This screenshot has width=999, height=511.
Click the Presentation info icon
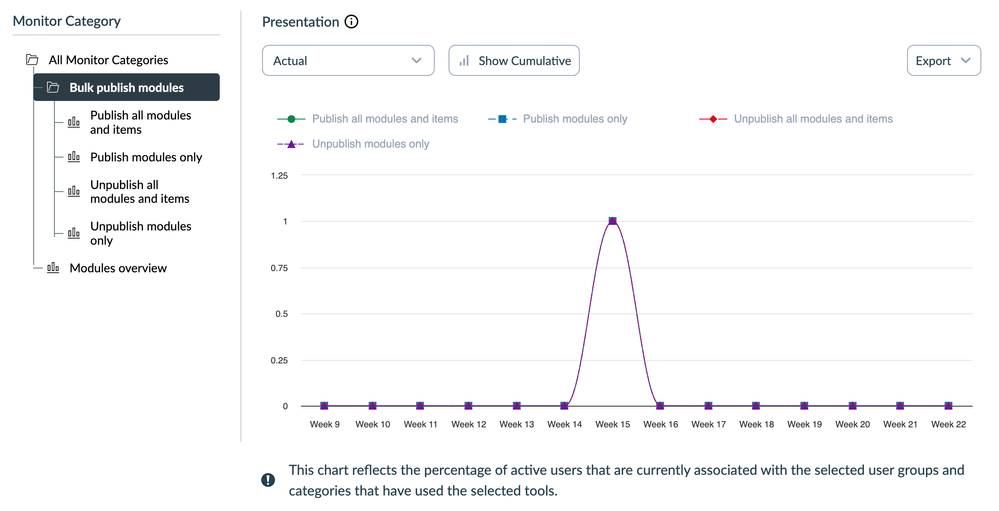351,22
